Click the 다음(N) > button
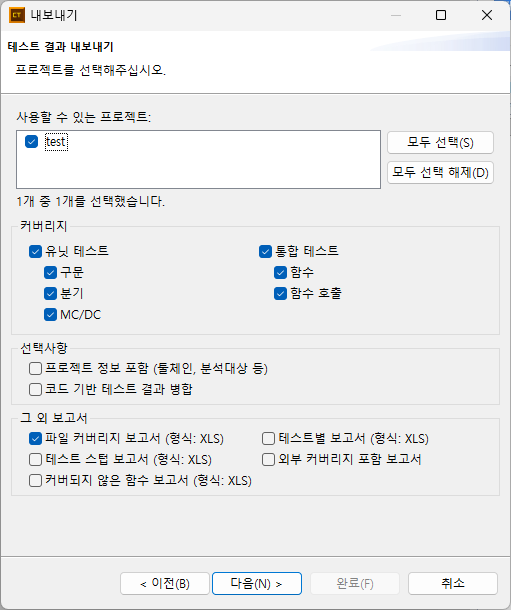The height and width of the screenshot is (610, 511). coord(257,584)
